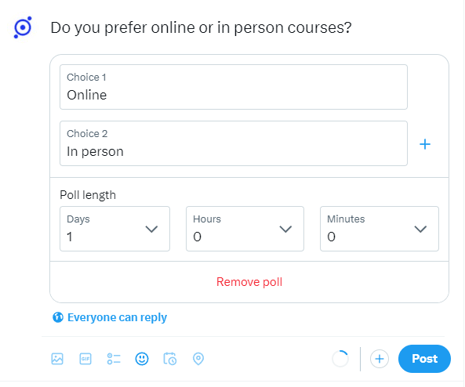Click the post question text area
This screenshot has width=465, height=387.
[x=201, y=28]
